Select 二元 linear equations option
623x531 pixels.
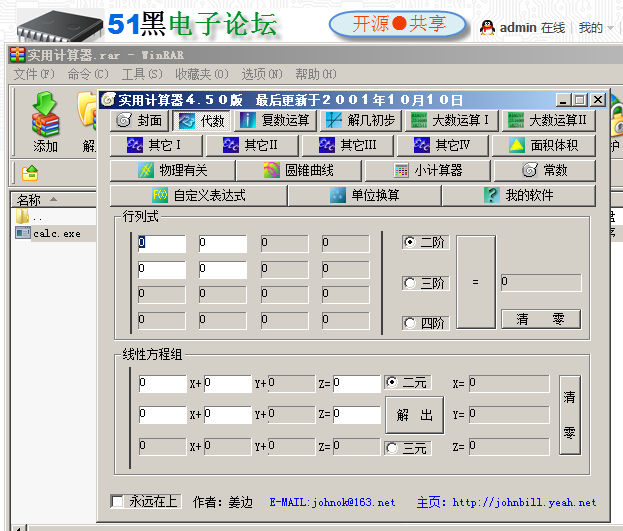coord(408,382)
